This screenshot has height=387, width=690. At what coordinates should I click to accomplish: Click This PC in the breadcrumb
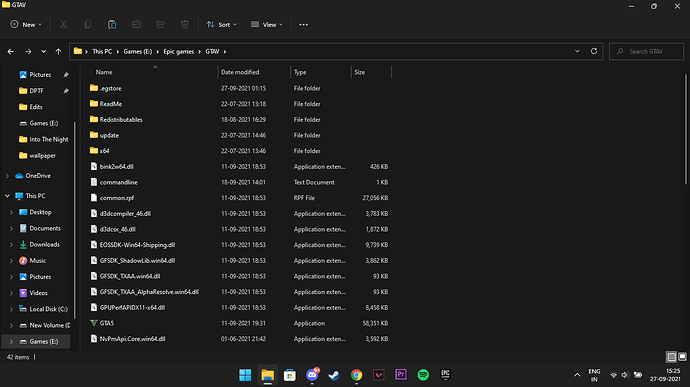102,52
